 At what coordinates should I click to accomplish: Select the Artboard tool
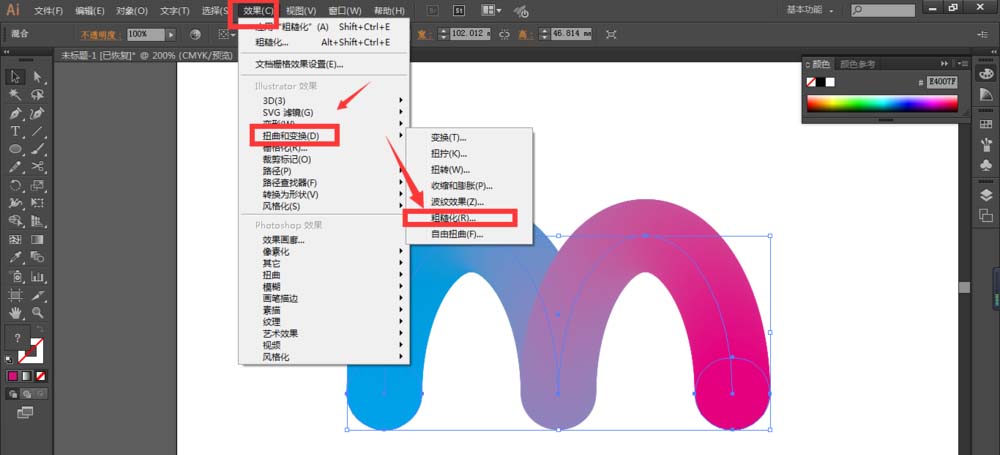click(x=15, y=295)
